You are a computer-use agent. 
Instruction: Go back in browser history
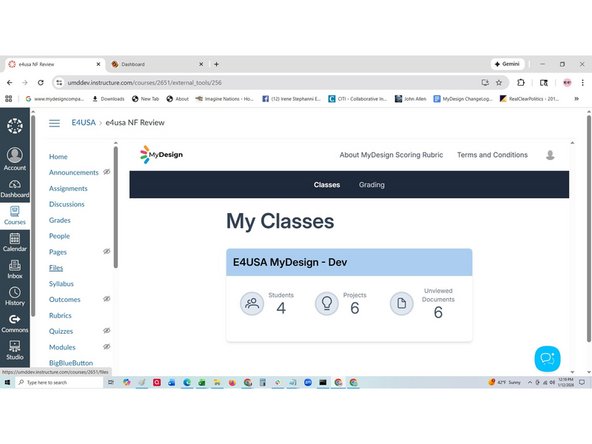[x=10, y=83]
